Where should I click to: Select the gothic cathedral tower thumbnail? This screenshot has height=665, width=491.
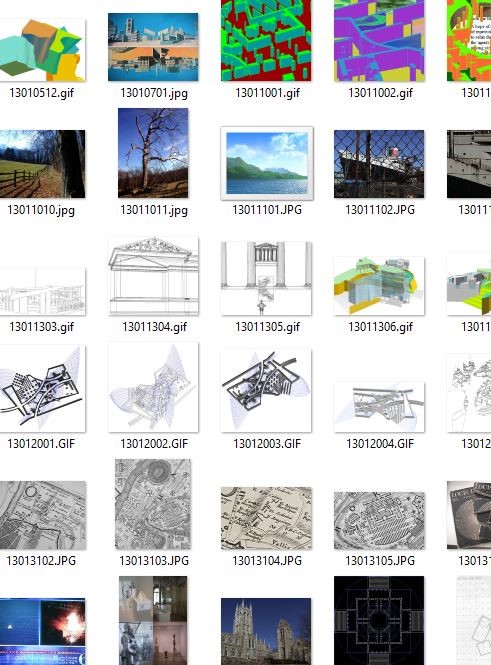point(266,631)
